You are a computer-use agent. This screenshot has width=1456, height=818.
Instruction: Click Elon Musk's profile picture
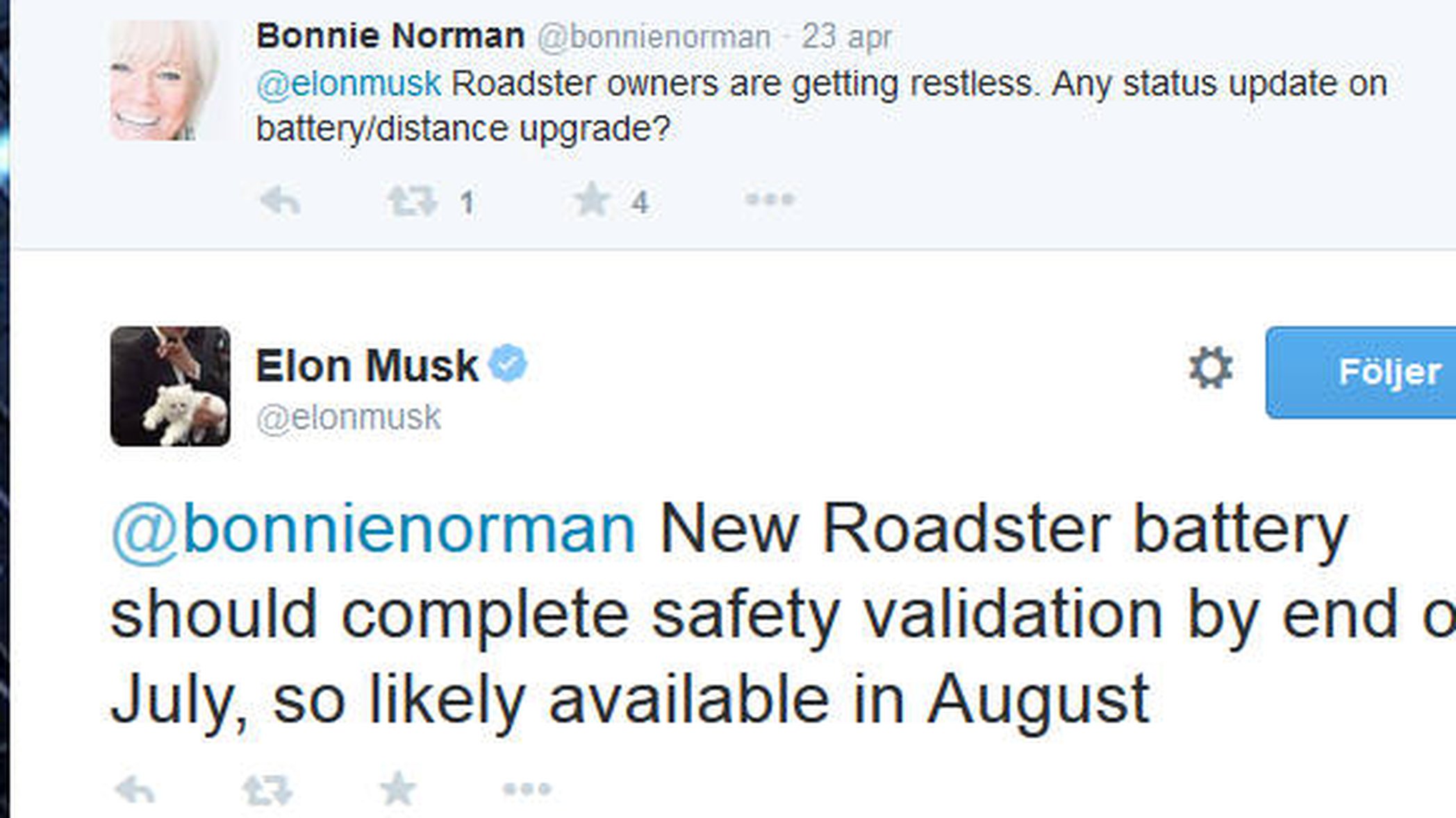[x=170, y=386]
